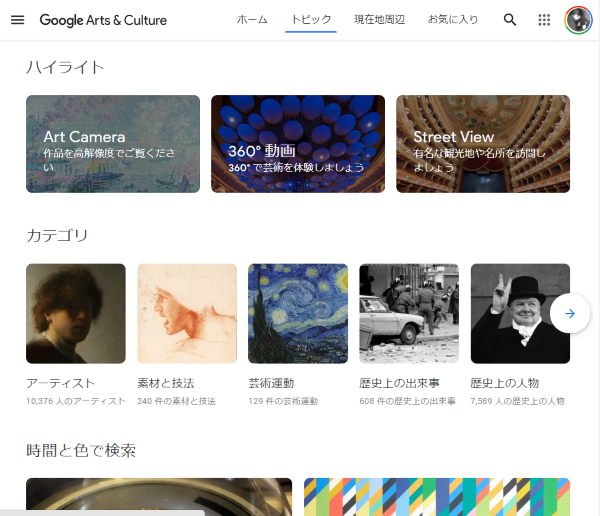Open the Art Camera highlight card
Viewport: 600px width, 516px height.
click(113, 144)
